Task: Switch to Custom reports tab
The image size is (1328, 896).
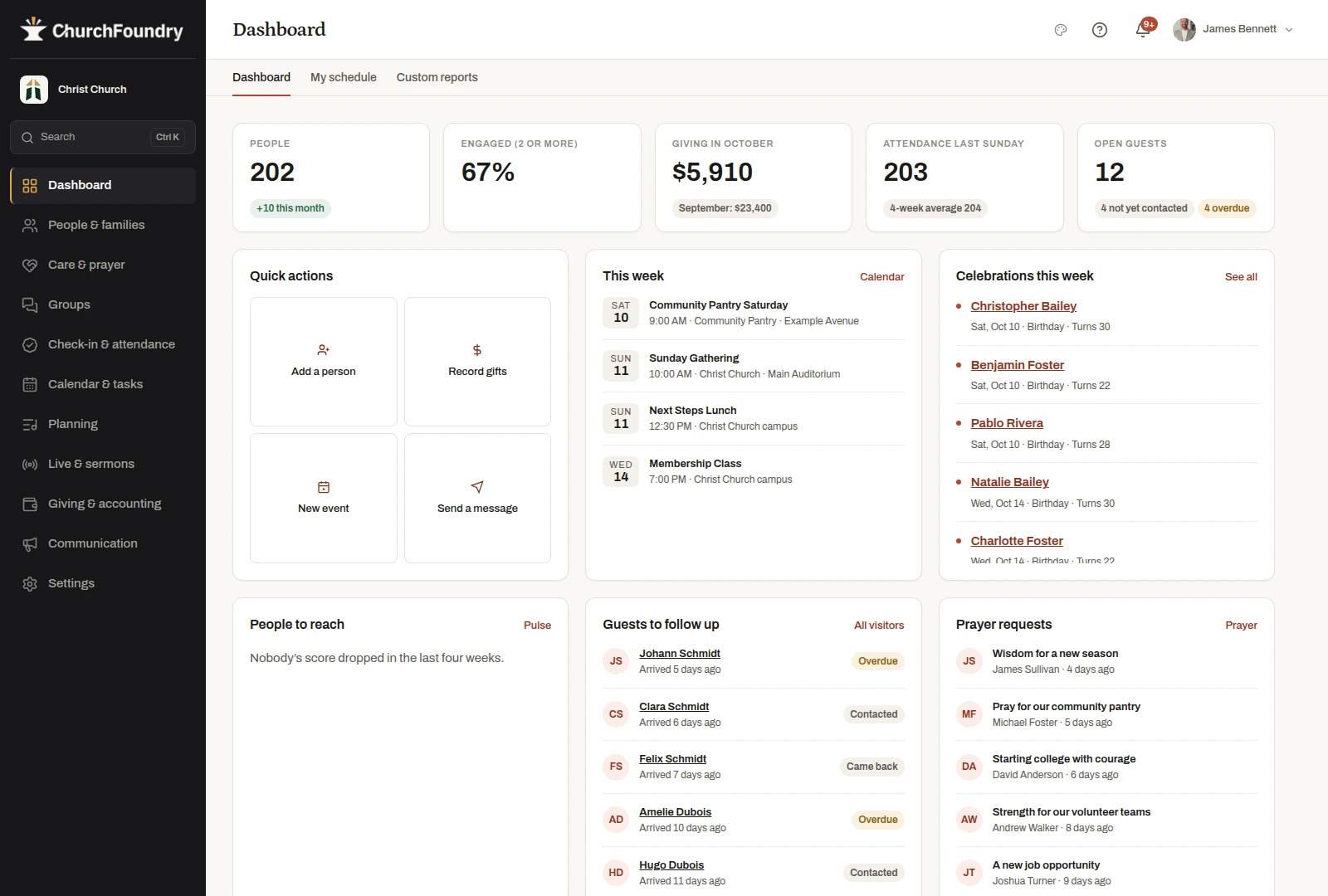Action: pos(437,77)
